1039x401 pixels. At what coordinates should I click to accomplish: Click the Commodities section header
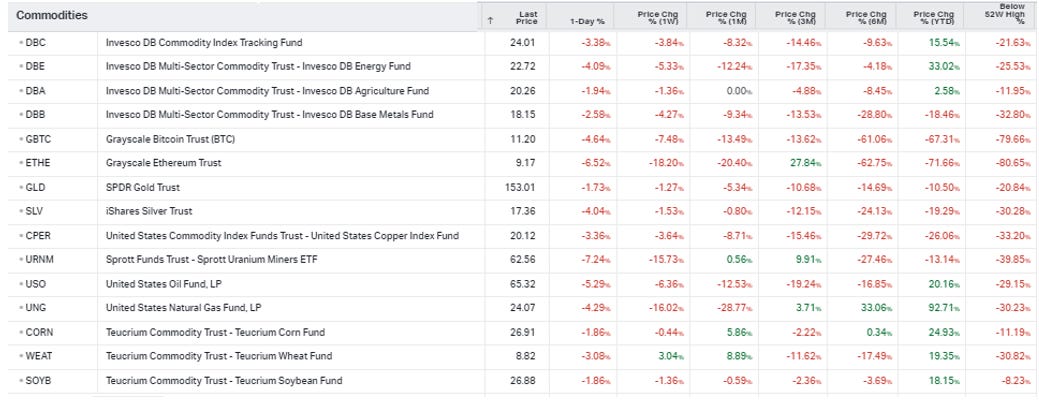click(52, 16)
